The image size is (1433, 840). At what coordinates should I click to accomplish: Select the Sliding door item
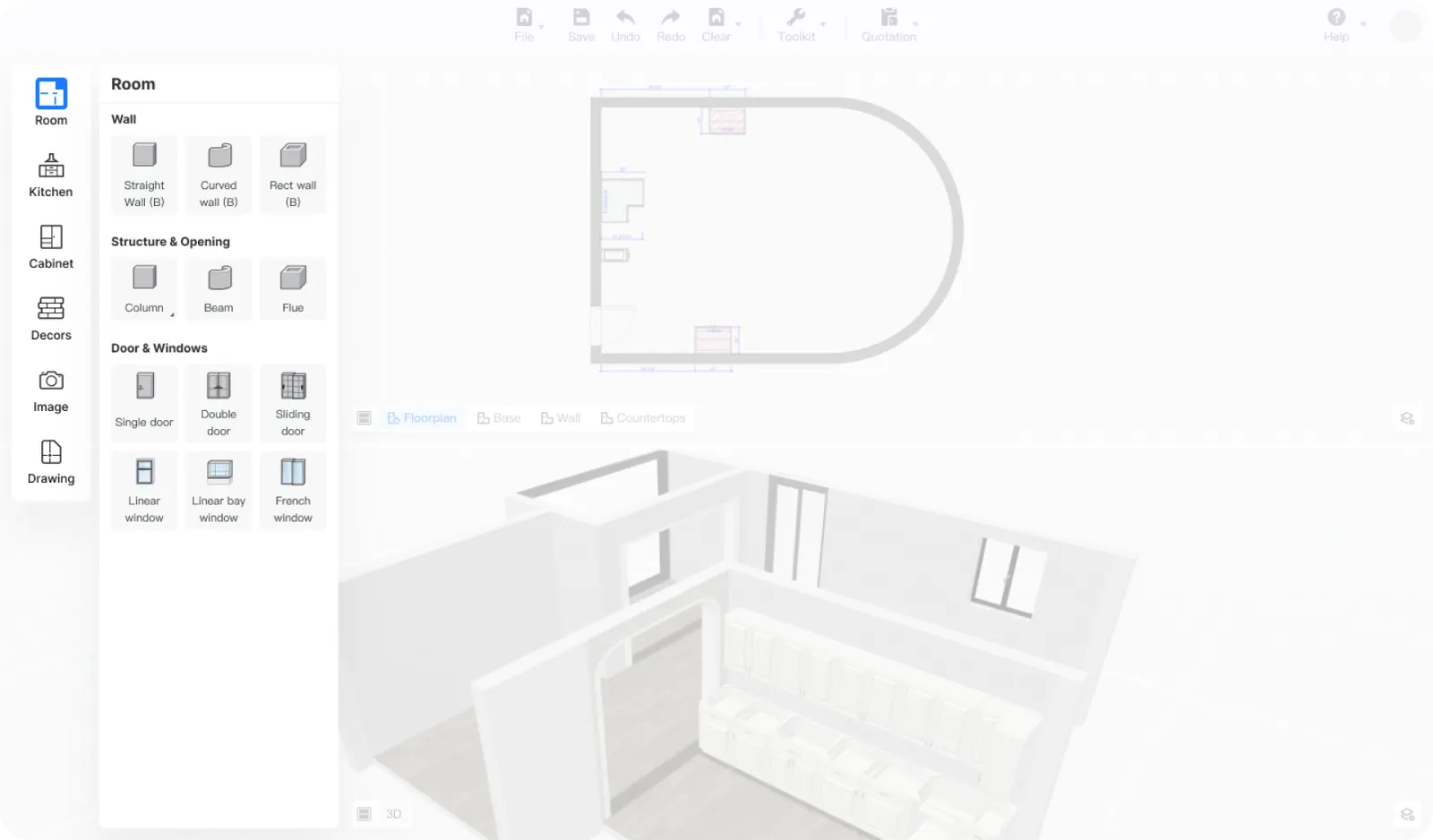293,402
